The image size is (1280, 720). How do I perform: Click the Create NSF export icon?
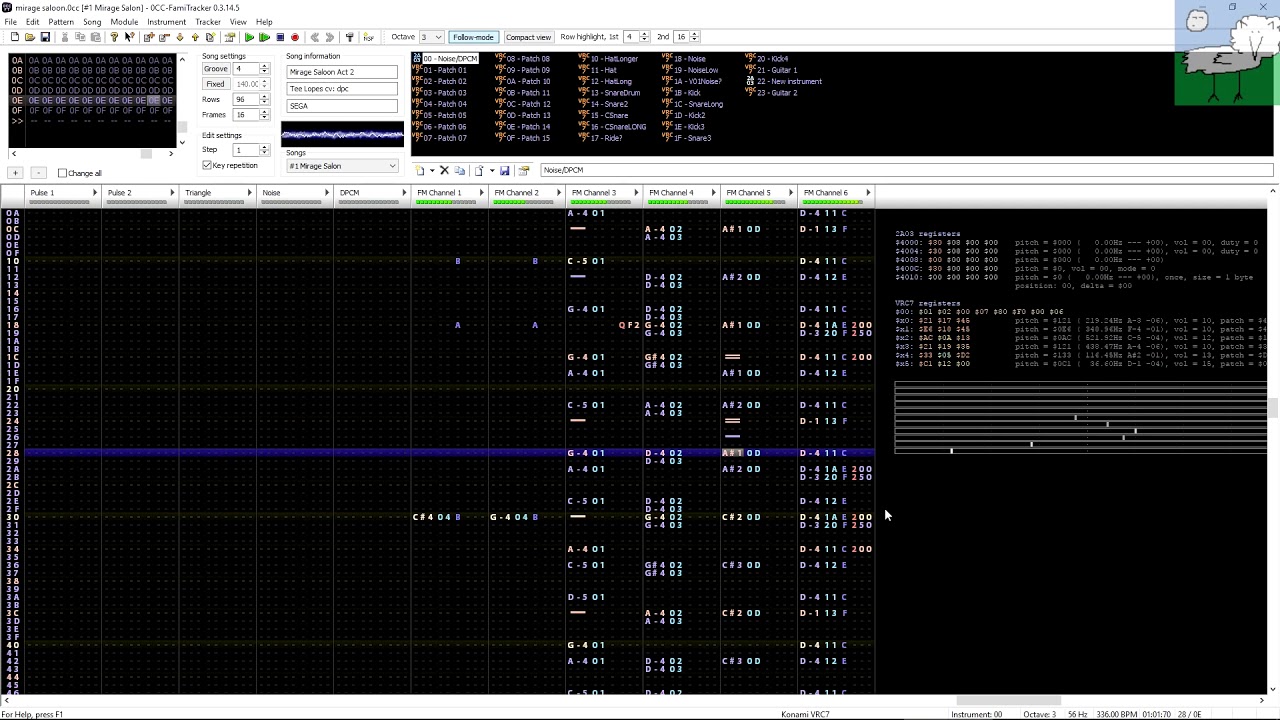(368, 37)
